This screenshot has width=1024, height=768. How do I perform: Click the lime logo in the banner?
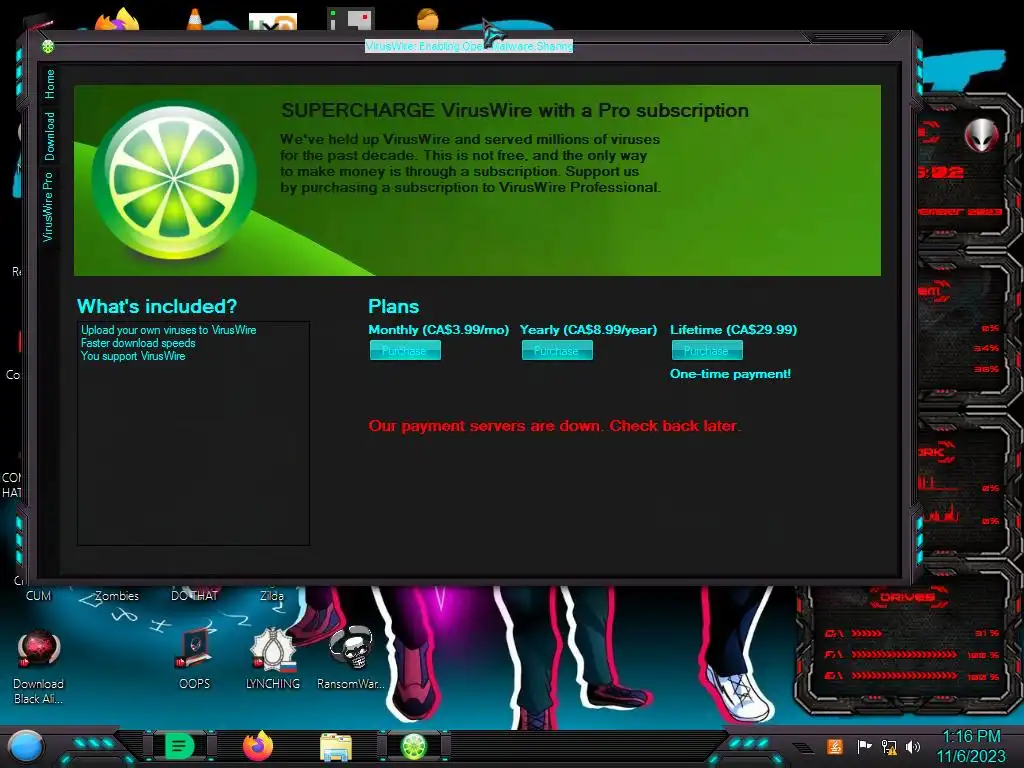(x=174, y=181)
